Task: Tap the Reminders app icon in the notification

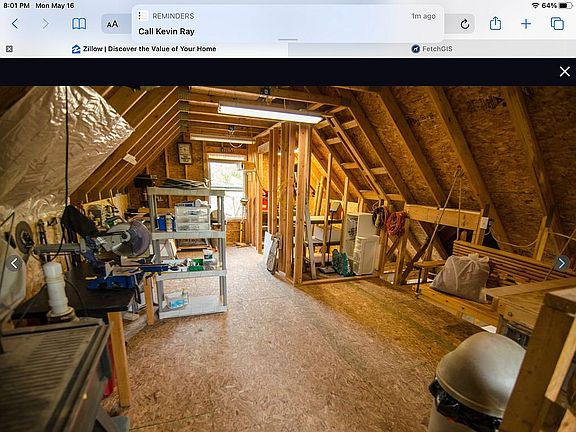Action: tap(143, 16)
